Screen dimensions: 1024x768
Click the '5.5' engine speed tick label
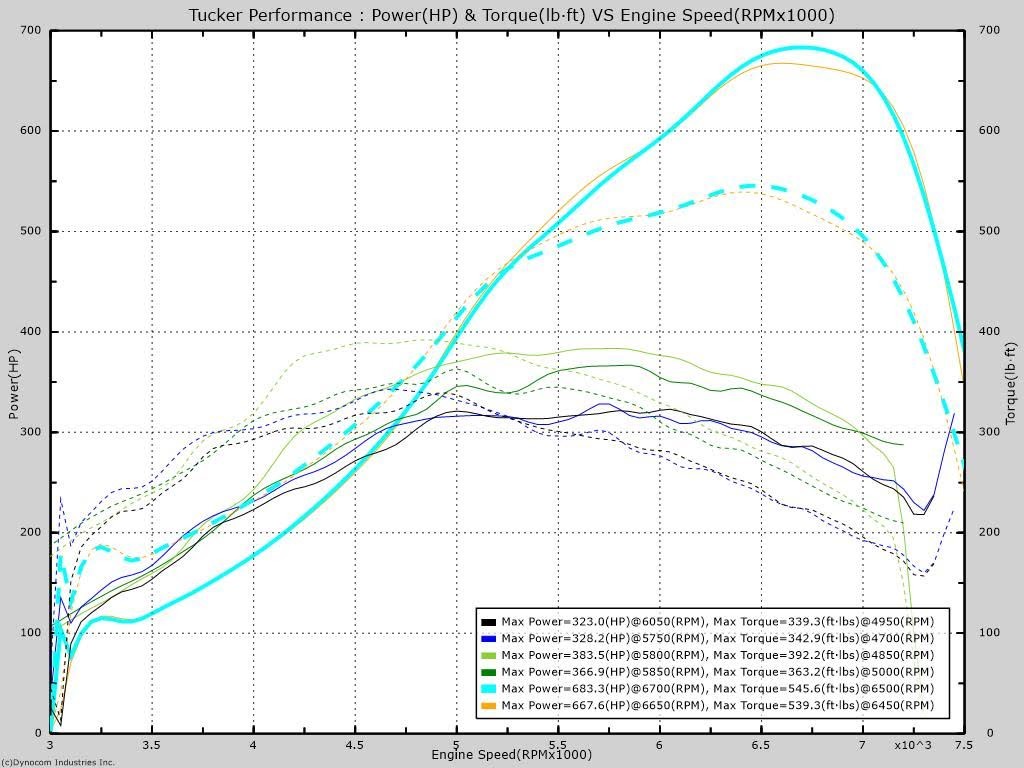tap(558, 745)
